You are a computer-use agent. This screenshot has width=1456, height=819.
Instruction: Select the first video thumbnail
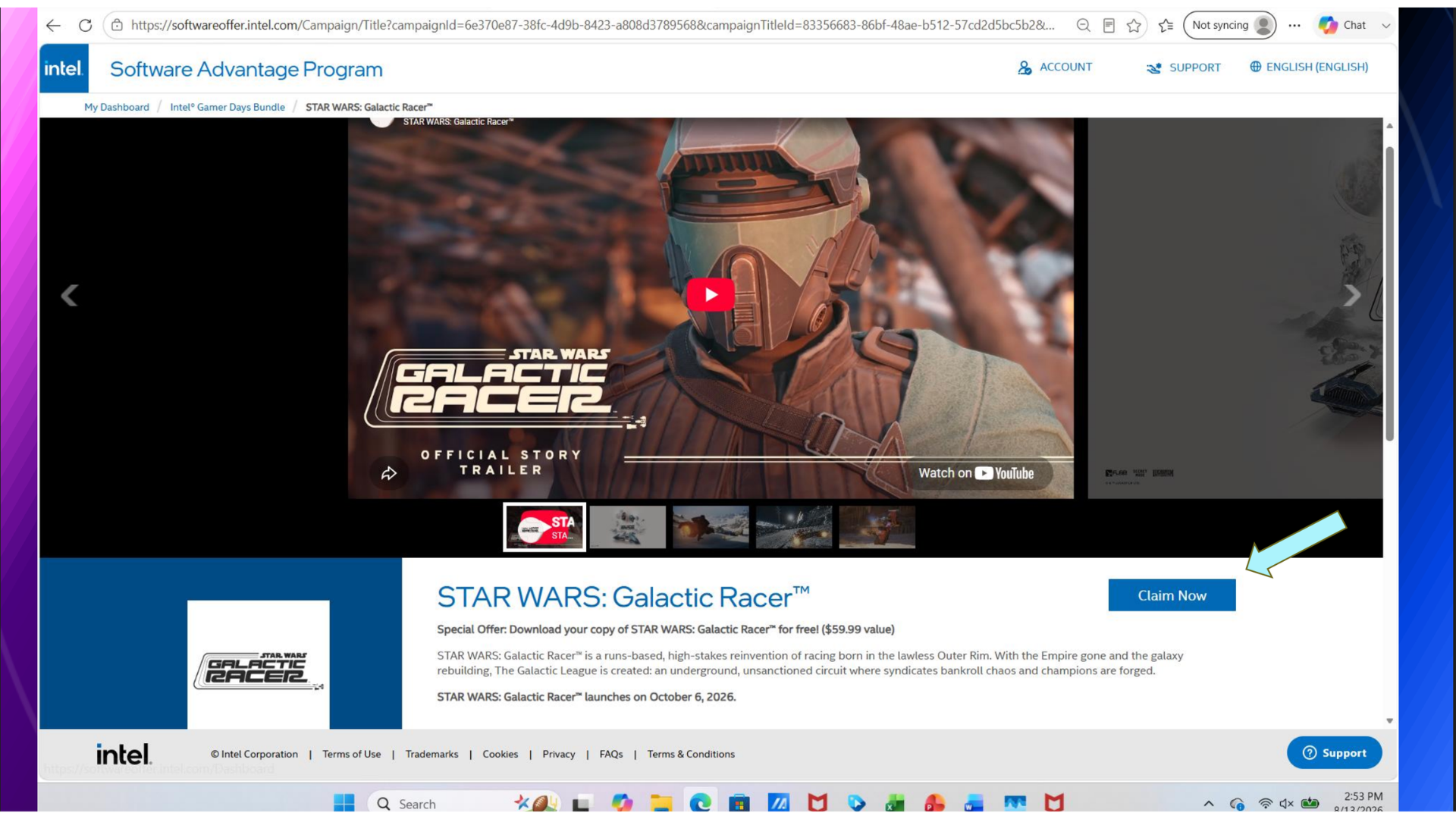(544, 527)
